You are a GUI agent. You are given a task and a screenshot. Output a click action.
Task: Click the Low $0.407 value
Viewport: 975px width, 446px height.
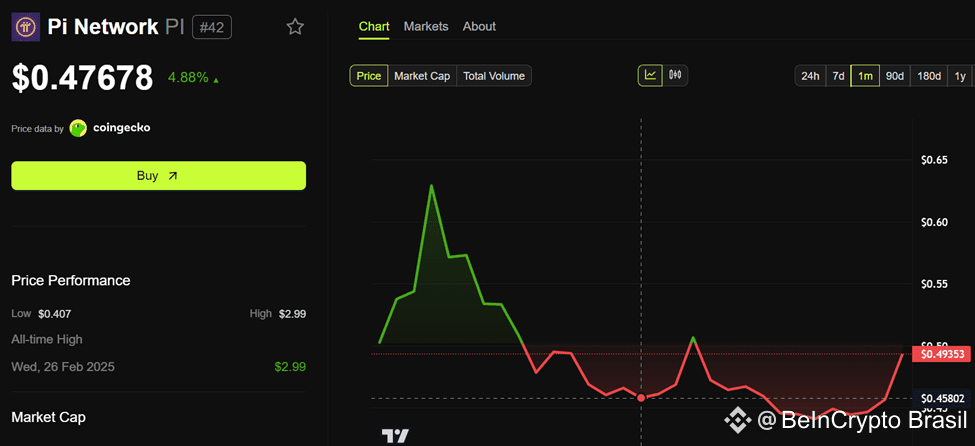coord(54,314)
